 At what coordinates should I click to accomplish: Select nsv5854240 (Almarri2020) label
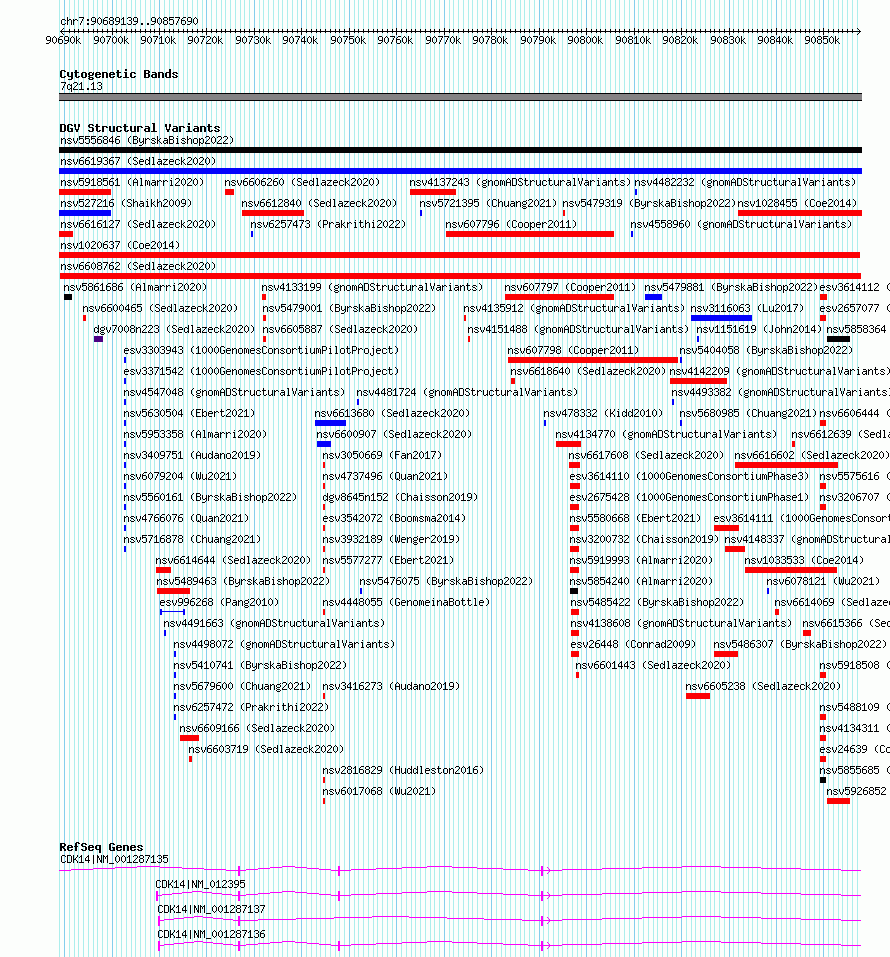(x=641, y=581)
